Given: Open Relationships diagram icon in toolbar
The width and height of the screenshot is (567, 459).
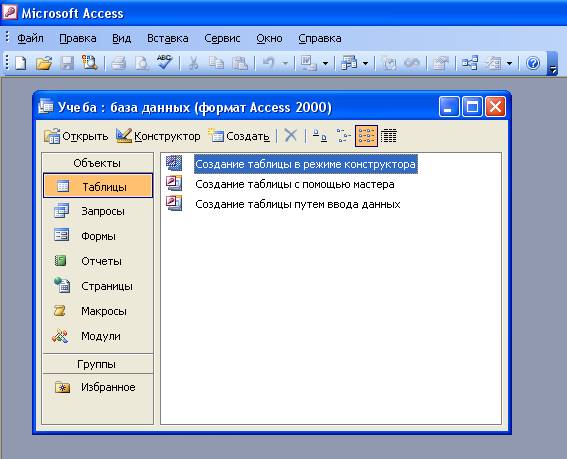Looking at the screenshot, I should (470, 64).
